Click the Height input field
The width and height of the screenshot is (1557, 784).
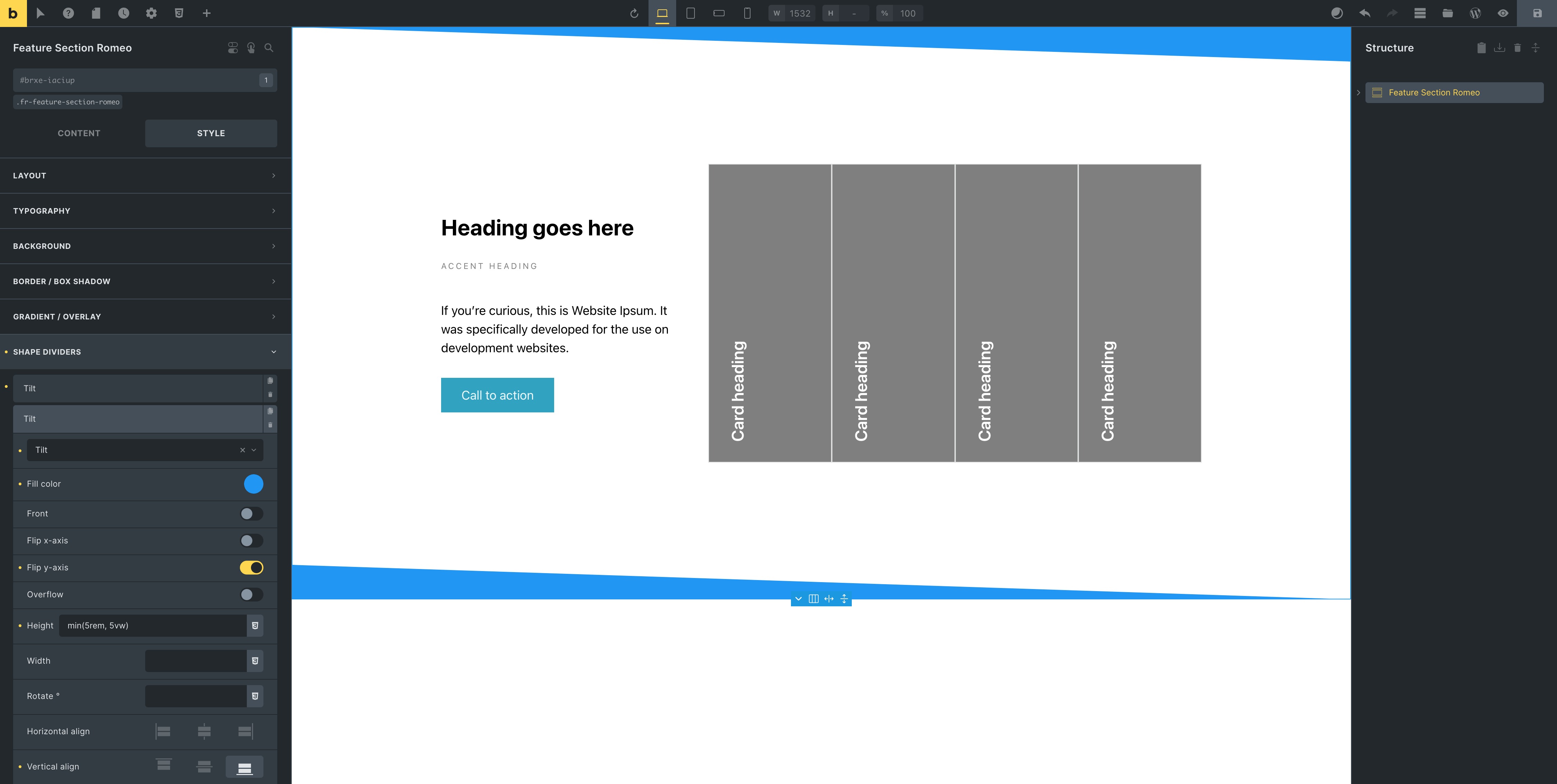pyautogui.click(x=152, y=626)
